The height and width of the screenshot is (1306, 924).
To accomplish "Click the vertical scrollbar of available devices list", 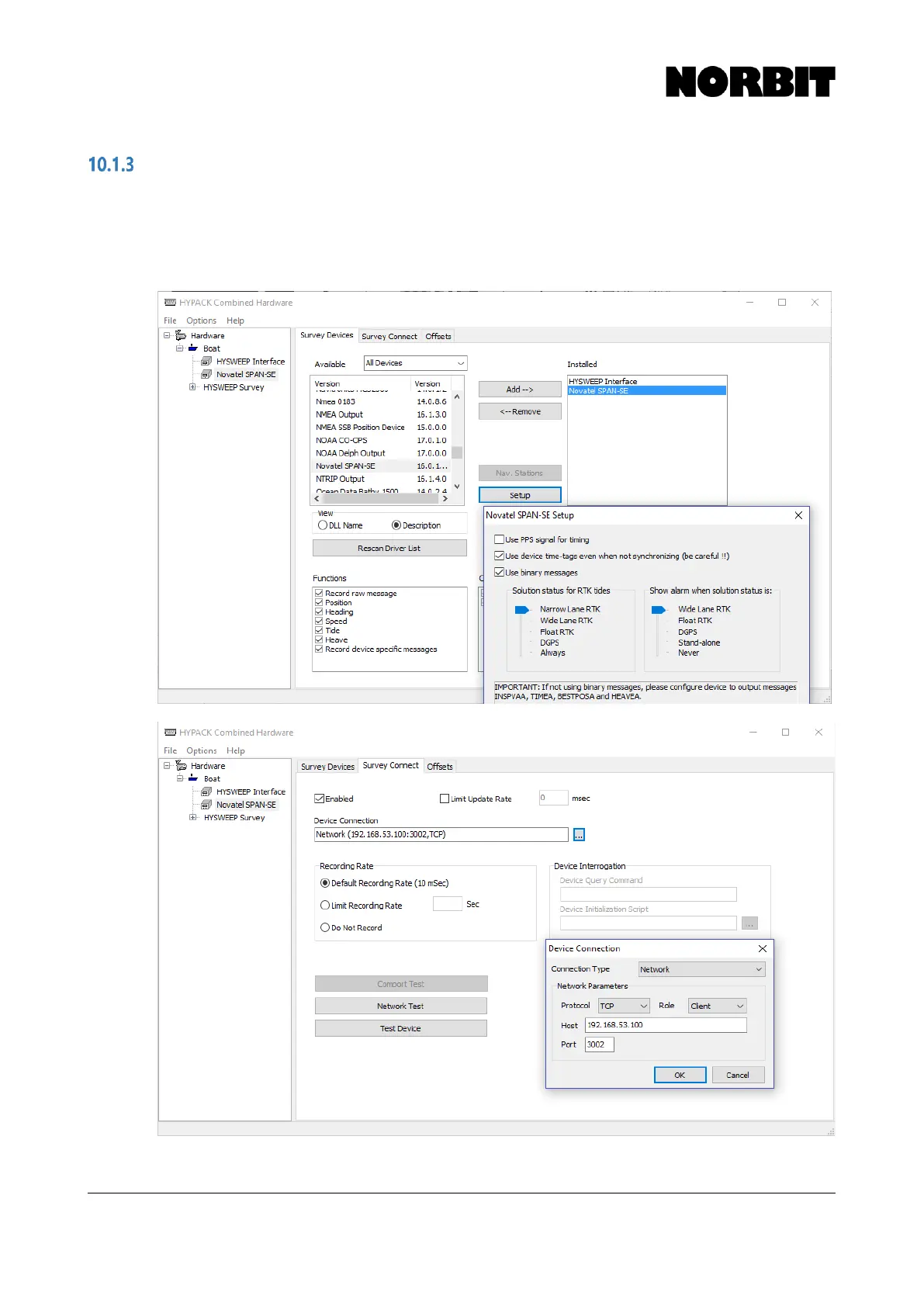I will [x=457, y=442].
